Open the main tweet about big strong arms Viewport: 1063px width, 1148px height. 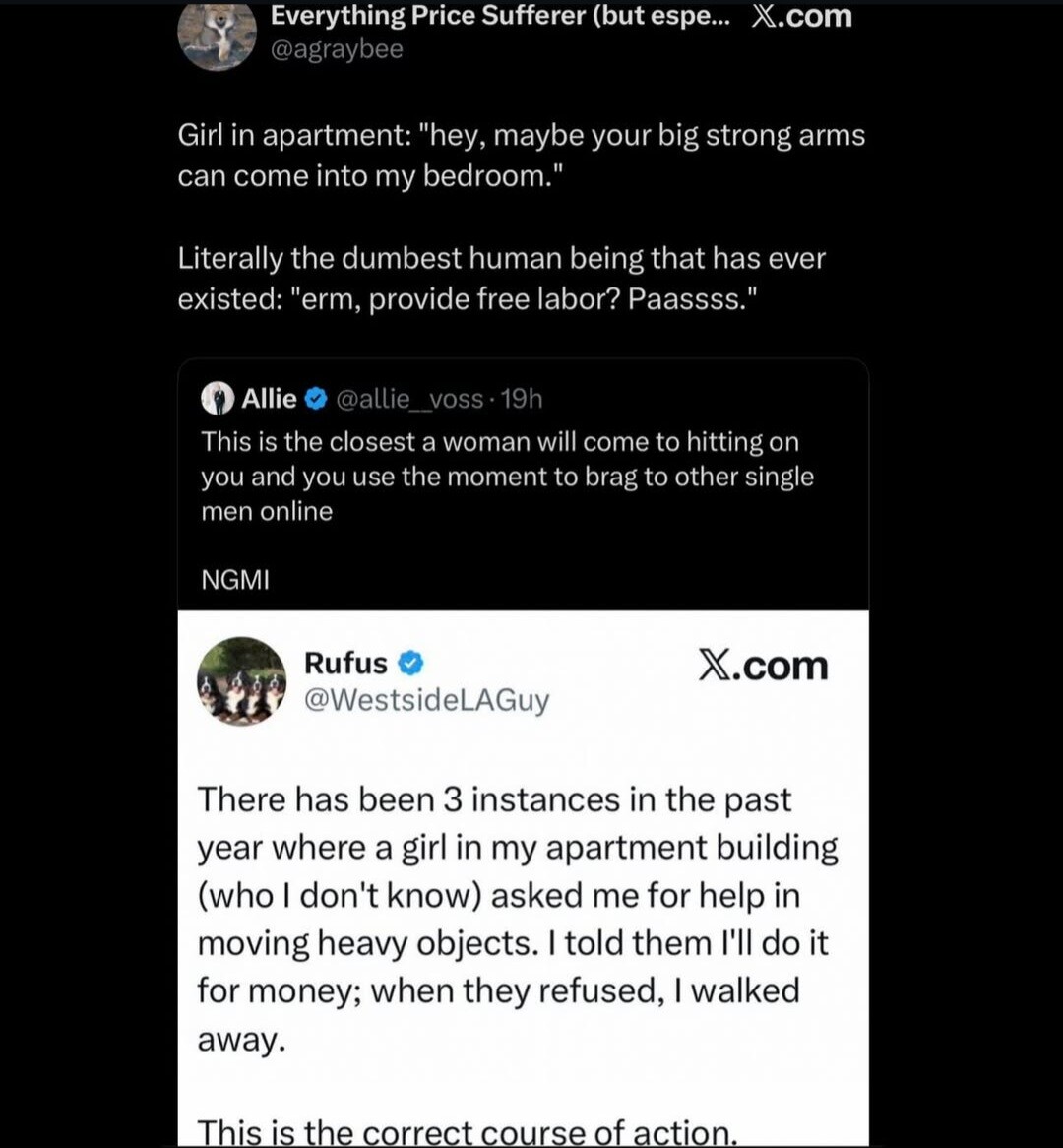[x=521, y=155]
